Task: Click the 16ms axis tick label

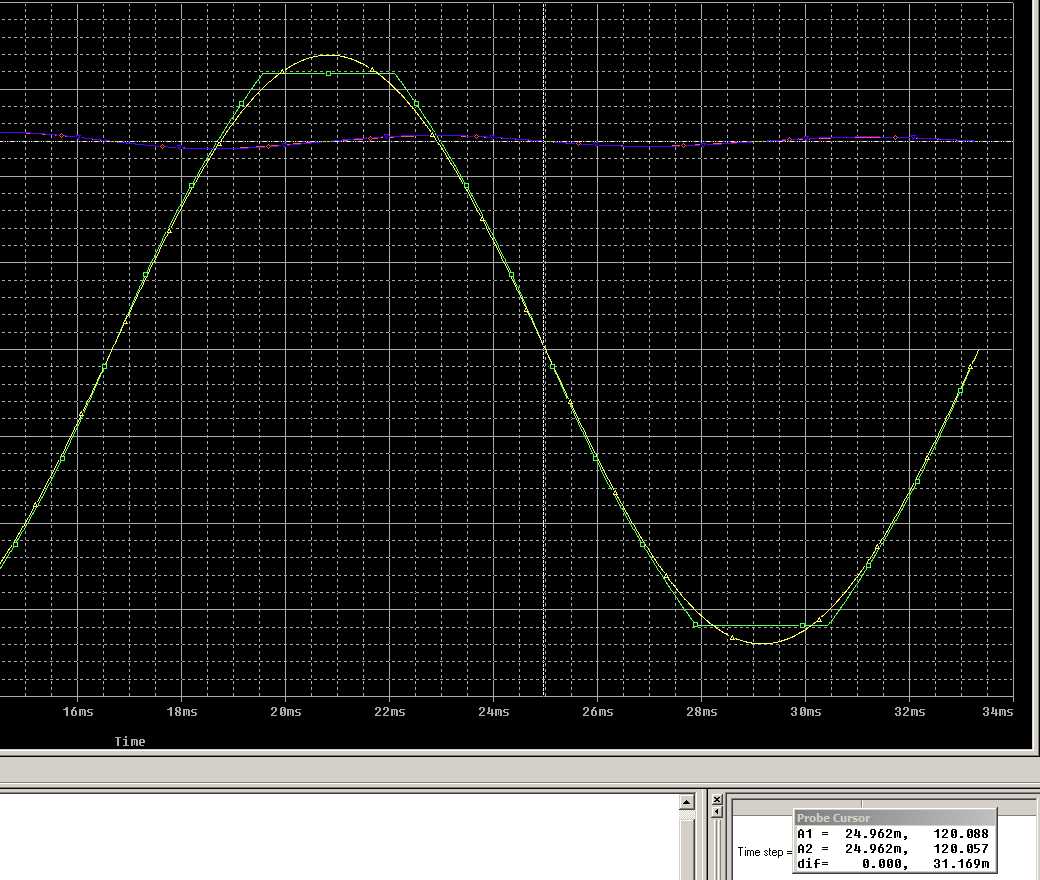Action: coord(78,712)
